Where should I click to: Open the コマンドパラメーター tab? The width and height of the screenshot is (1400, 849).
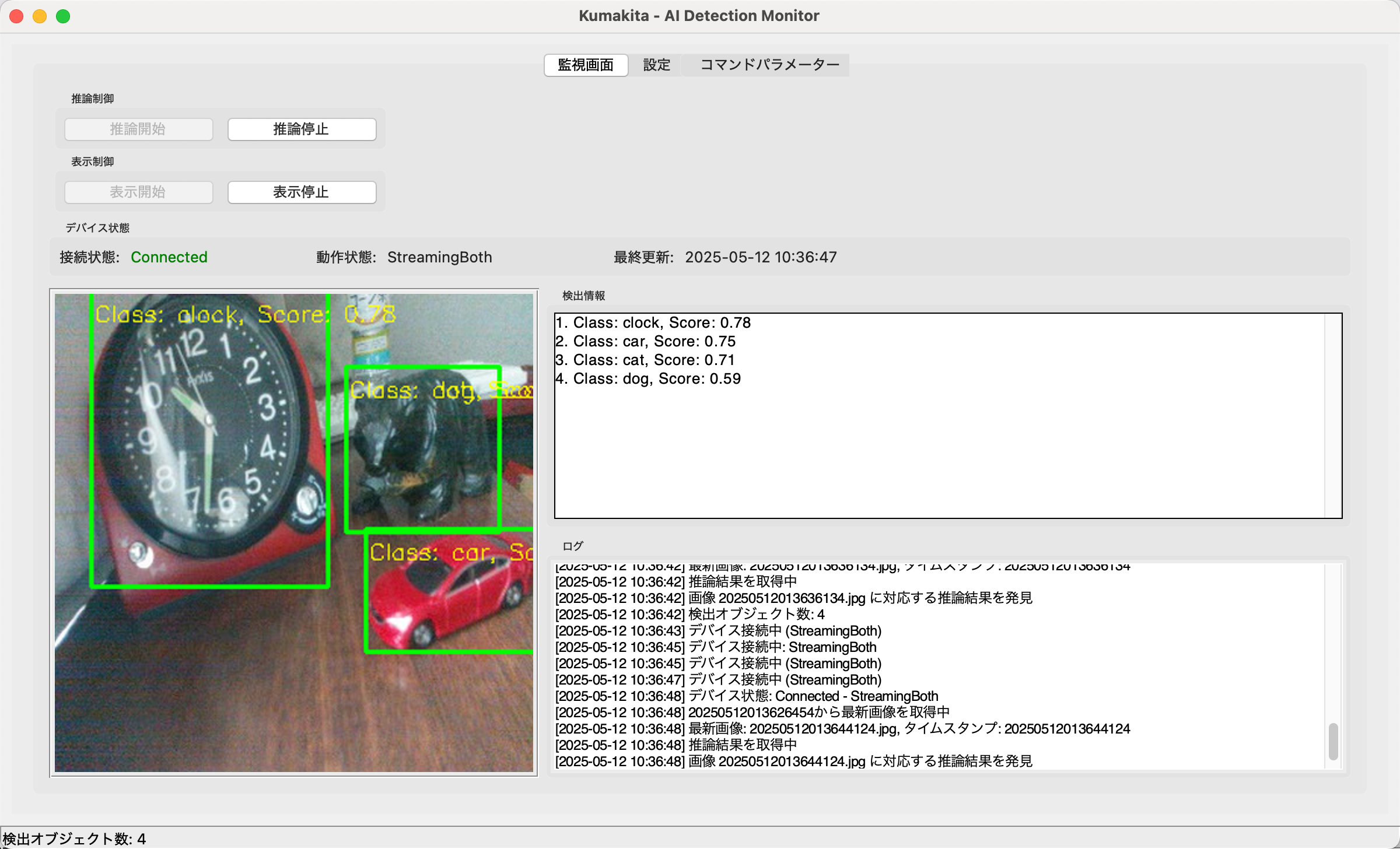769,65
